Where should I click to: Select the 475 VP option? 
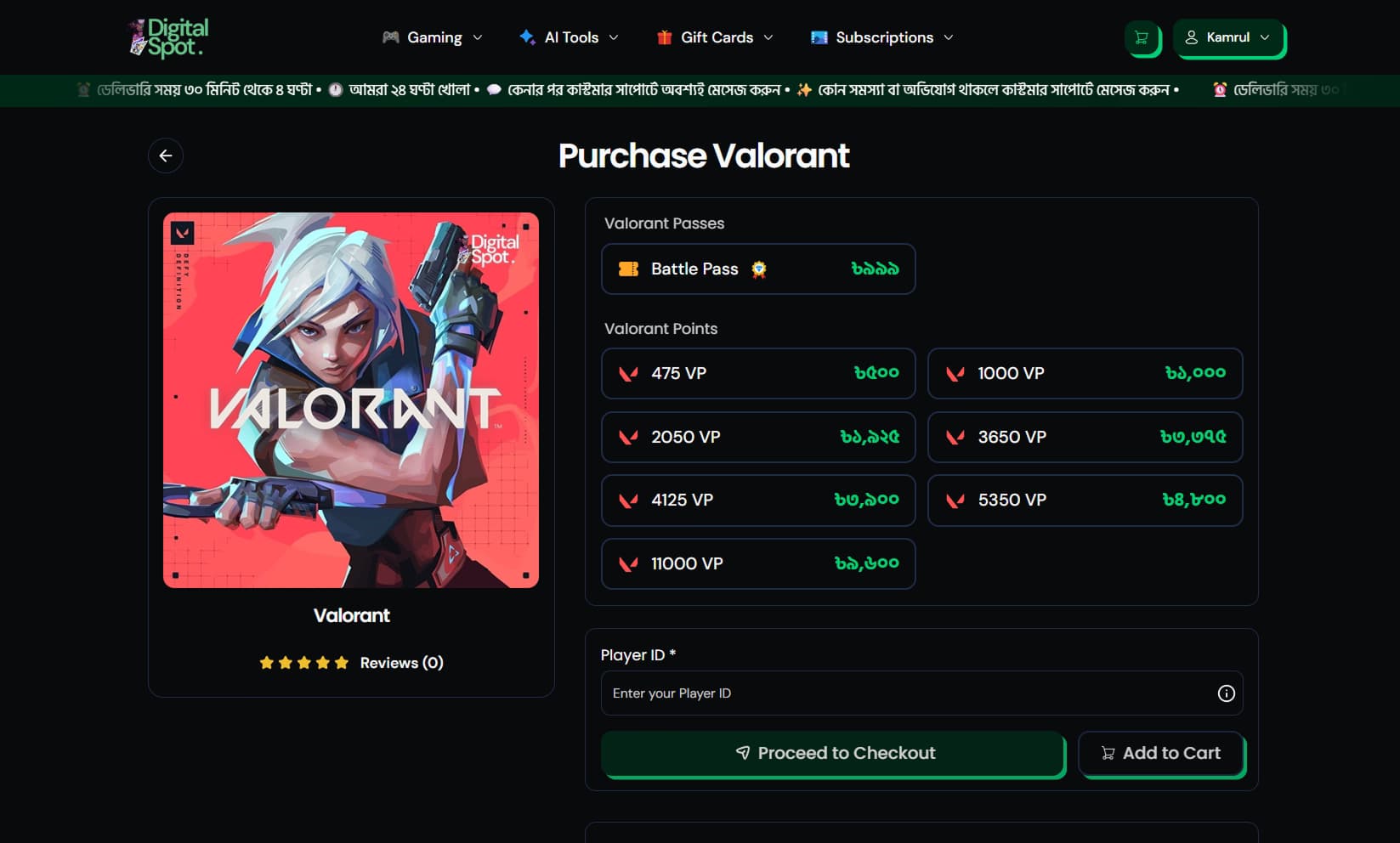[757, 373]
